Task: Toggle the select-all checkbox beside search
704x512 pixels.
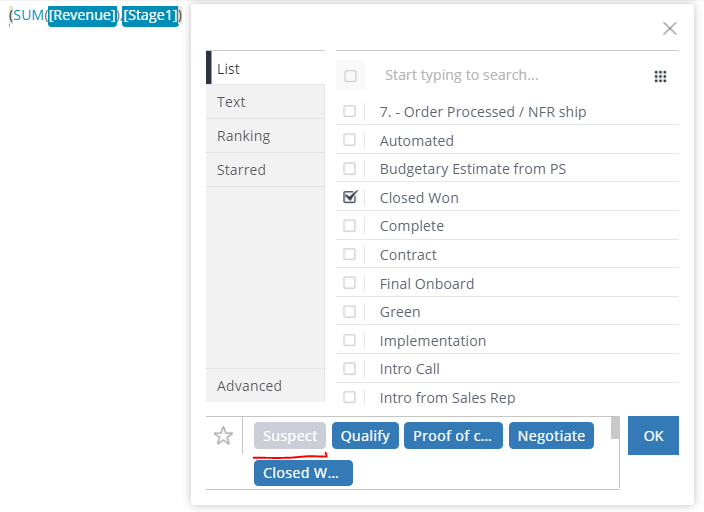Action: pyautogui.click(x=350, y=76)
